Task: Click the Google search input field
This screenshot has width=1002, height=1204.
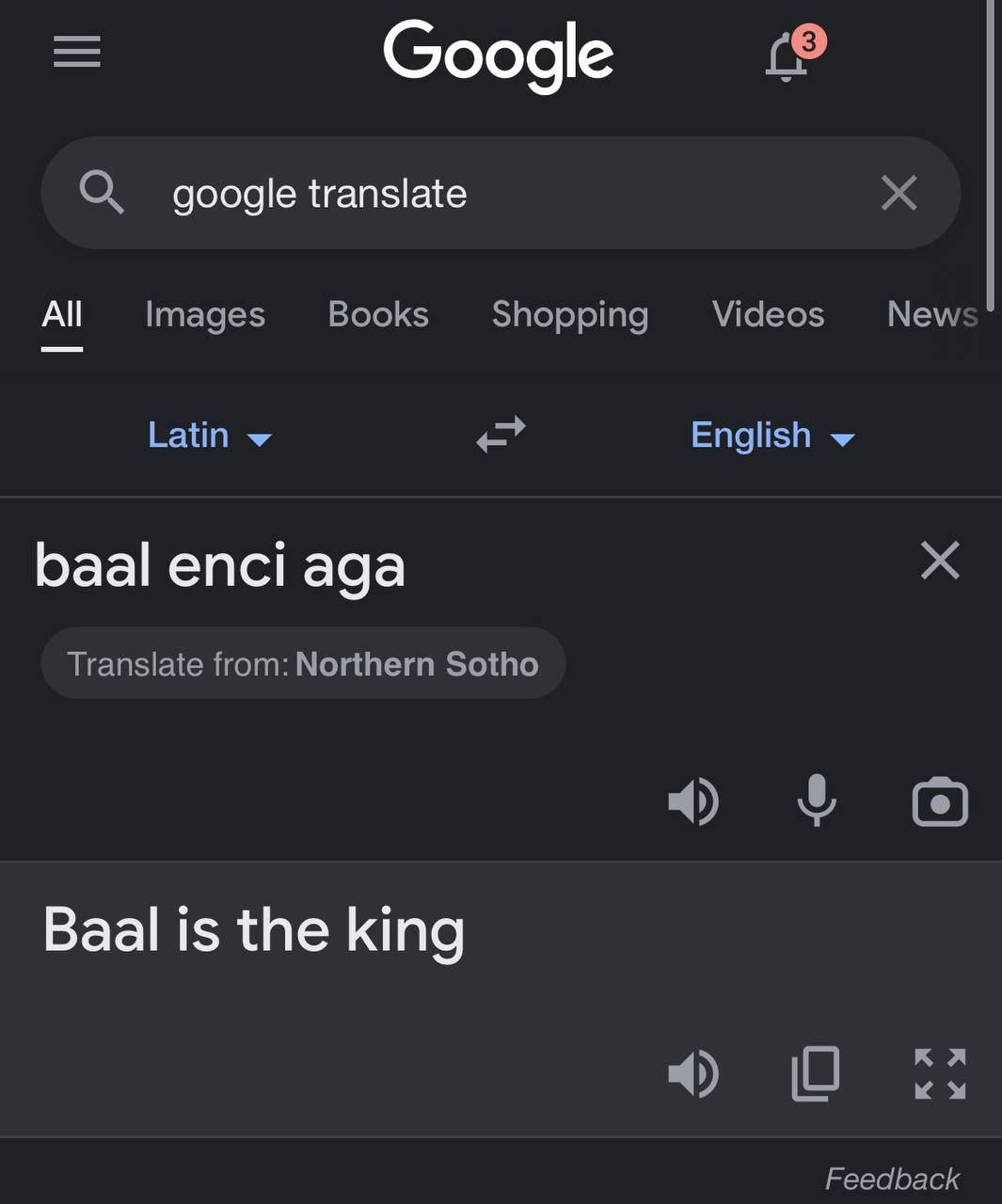Action: [x=508, y=193]
